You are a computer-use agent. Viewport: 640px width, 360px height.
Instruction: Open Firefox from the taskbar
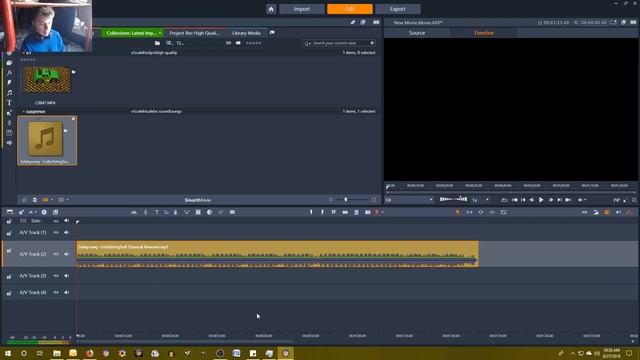89,353
